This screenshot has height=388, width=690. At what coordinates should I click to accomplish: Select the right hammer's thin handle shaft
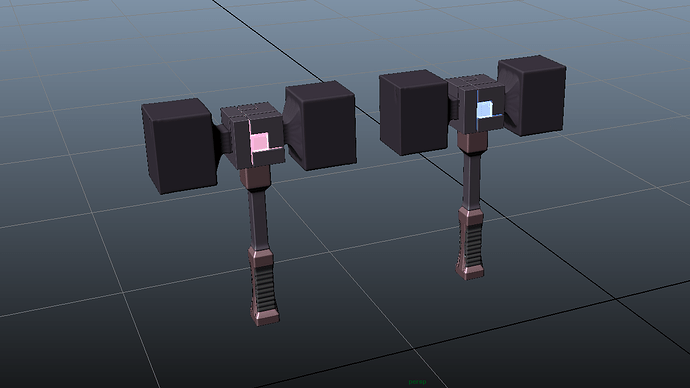[471, 181]
